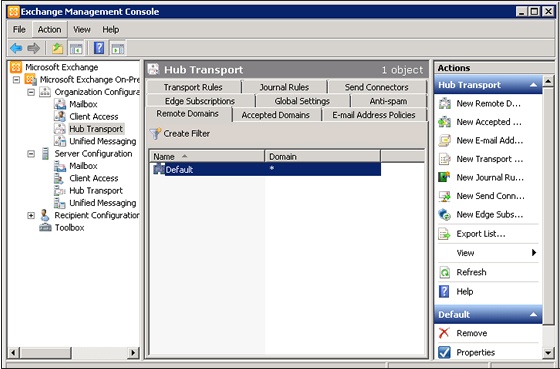This screenshot has width=560, height=369.
Task: Click the New Edge Subscription action icon
Action: [444, 215]
